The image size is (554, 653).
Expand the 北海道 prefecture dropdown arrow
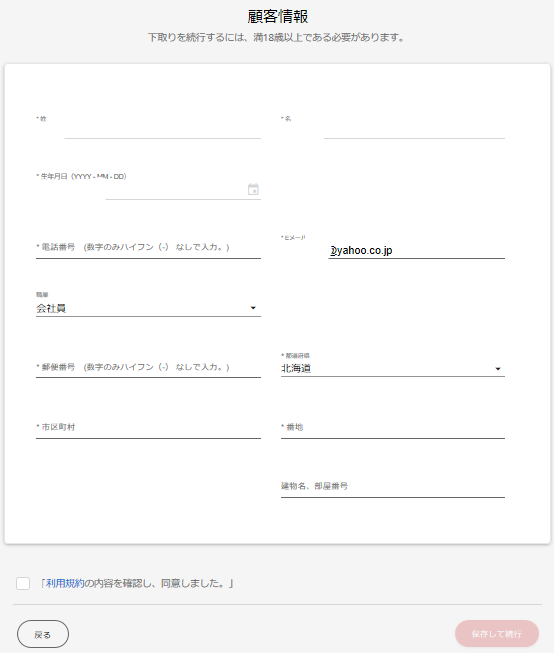click(497, 369)
